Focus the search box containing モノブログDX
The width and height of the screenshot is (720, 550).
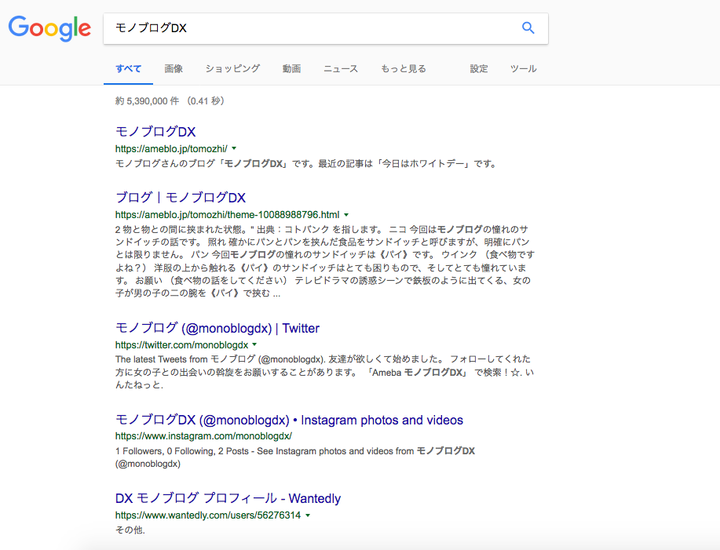[x=326, y=28]
